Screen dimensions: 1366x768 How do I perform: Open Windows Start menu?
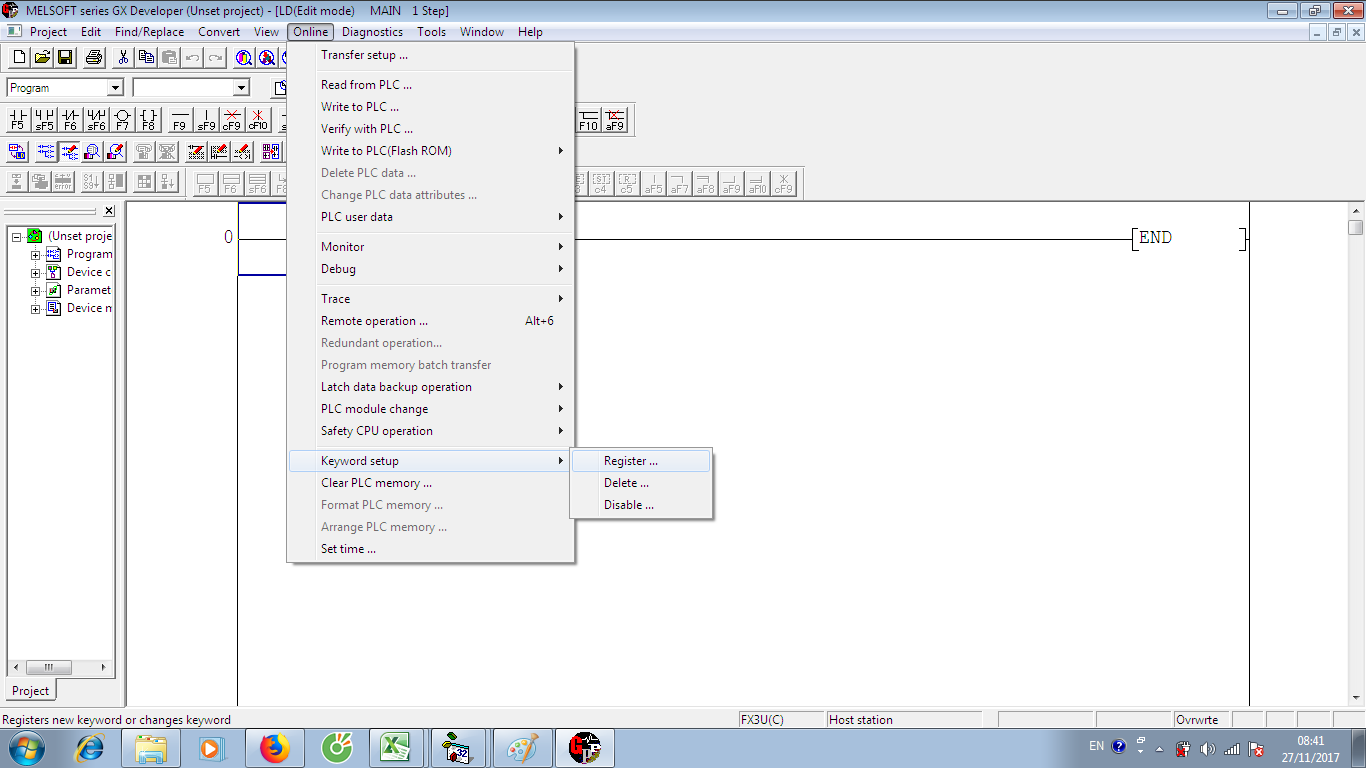(27, 747)
